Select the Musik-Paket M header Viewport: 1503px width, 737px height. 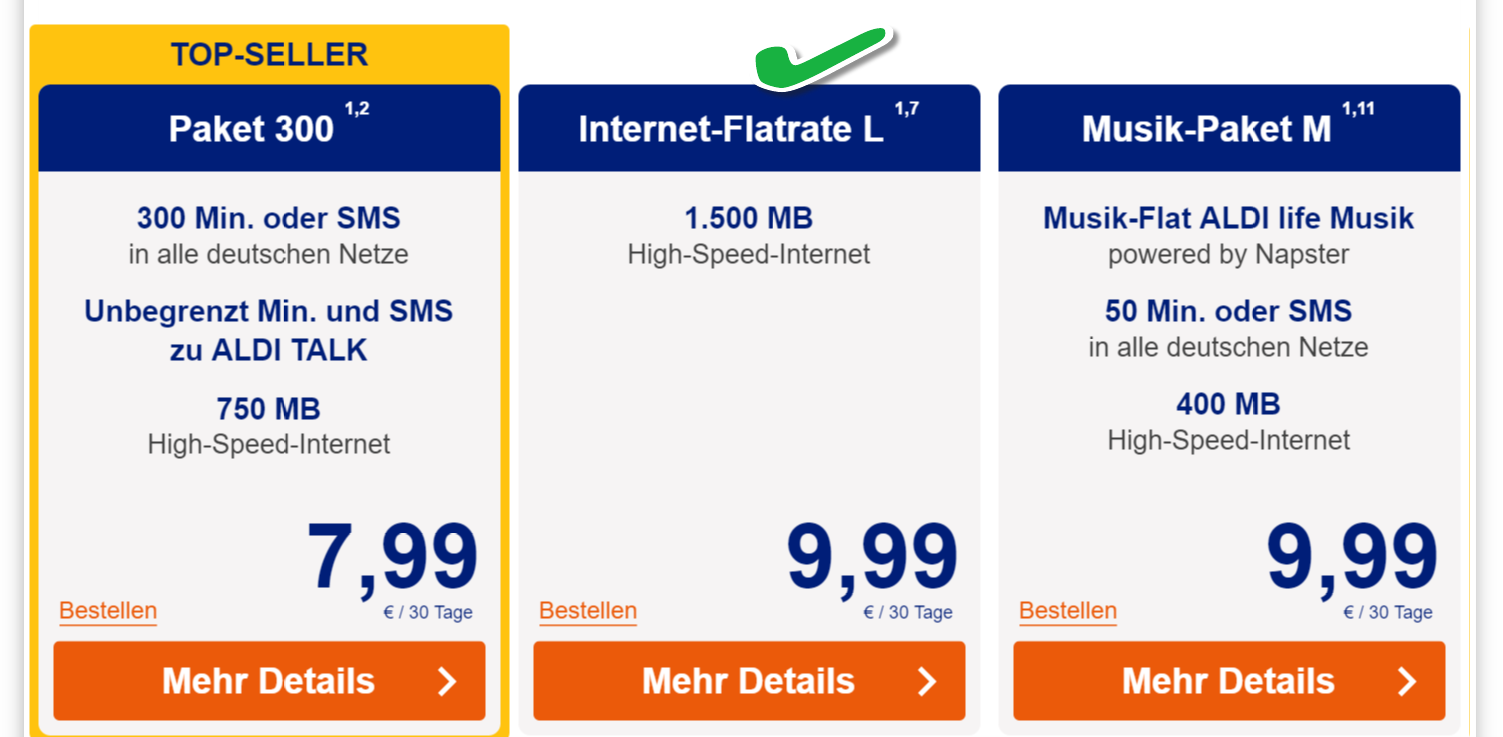[1229, 128]
